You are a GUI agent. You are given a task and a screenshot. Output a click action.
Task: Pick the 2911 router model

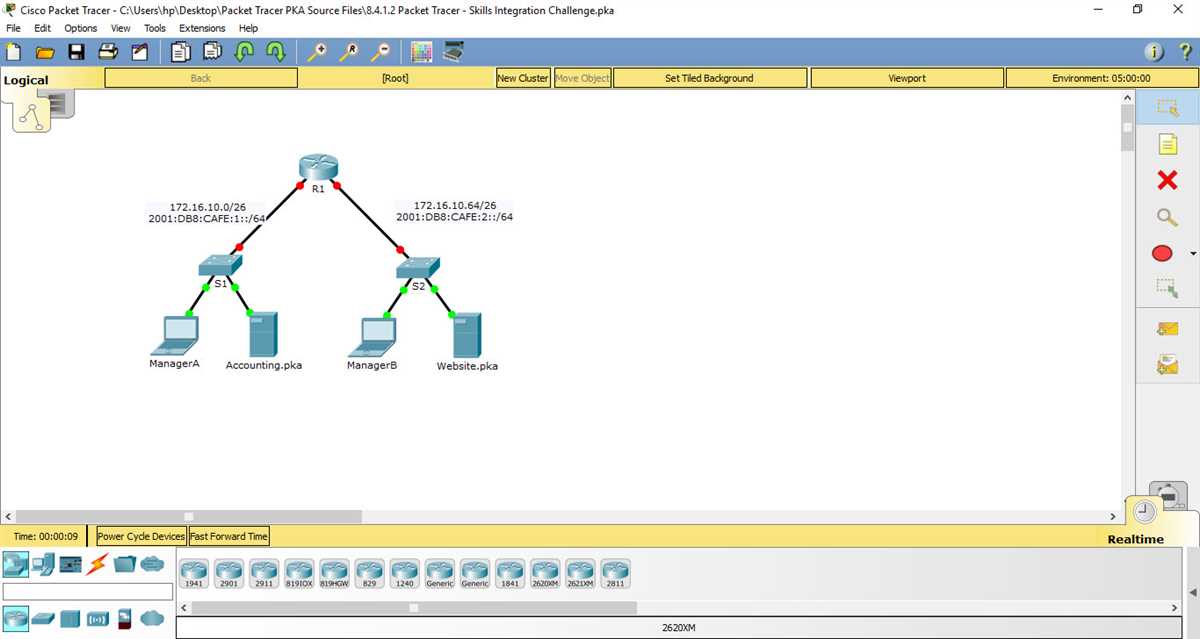click(x=264, y=574)
